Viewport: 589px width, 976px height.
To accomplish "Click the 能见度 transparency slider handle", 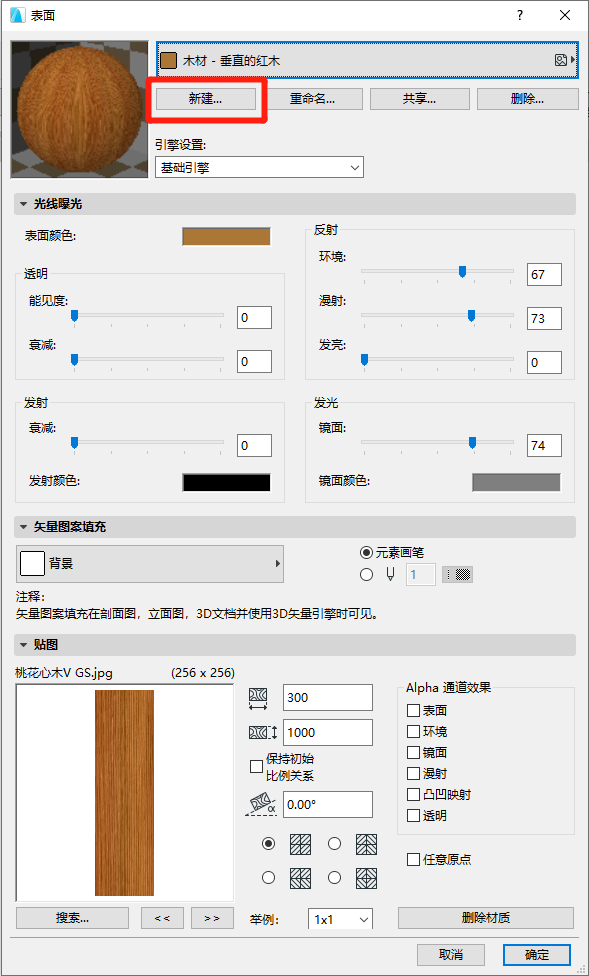I will [75, 316].
